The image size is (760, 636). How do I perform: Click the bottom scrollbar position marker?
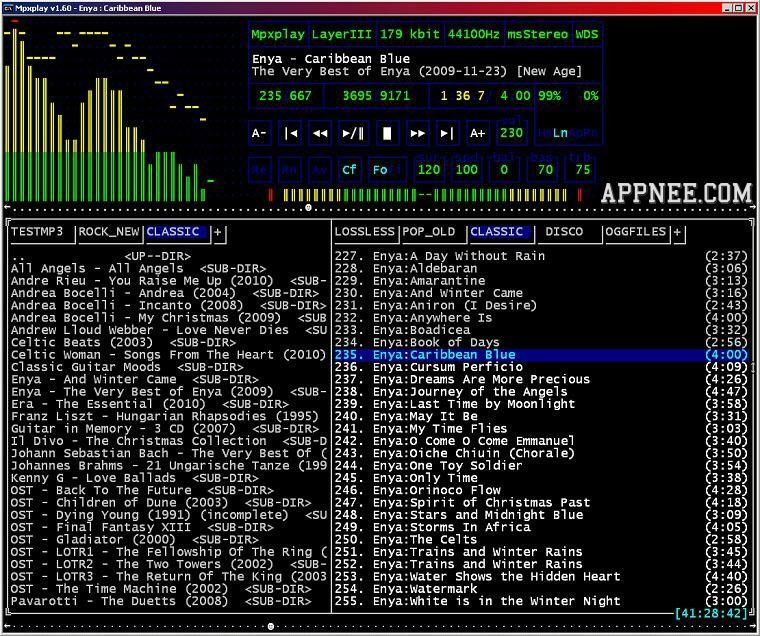coord(271,627)
